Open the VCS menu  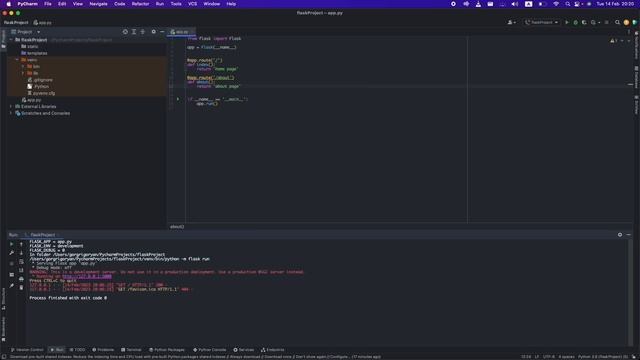click(192, 4)
